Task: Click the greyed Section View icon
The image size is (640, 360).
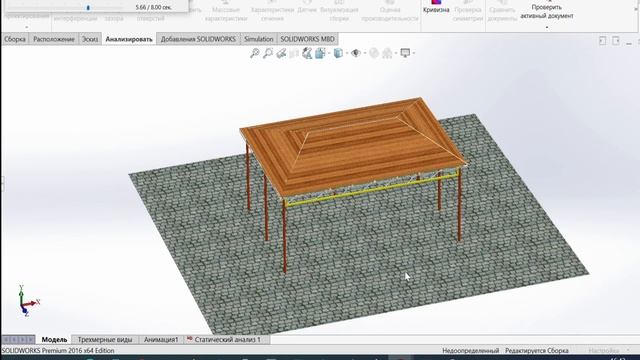Action: coord(294,53)
